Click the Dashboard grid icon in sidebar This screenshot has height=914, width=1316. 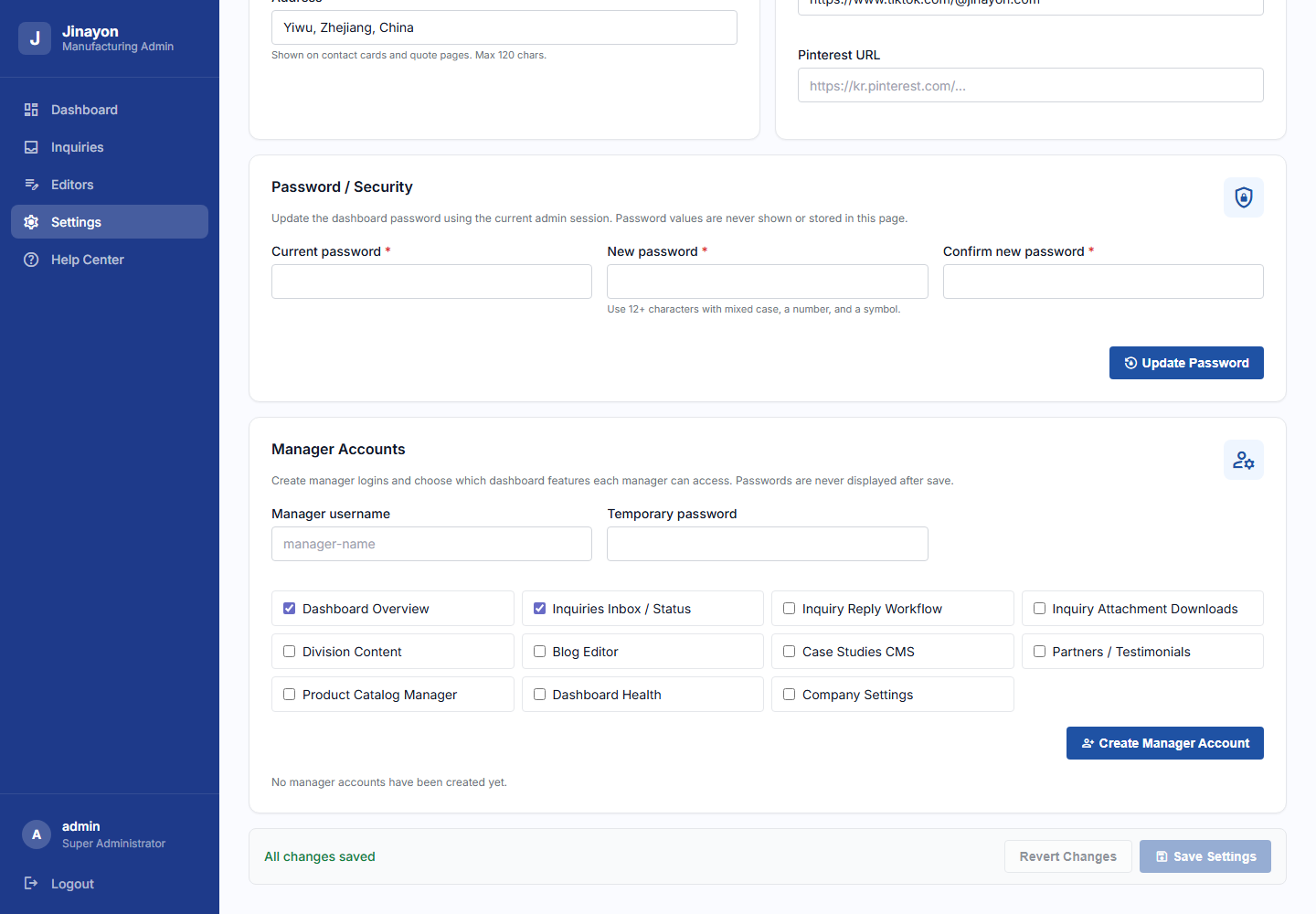point(31,110)
